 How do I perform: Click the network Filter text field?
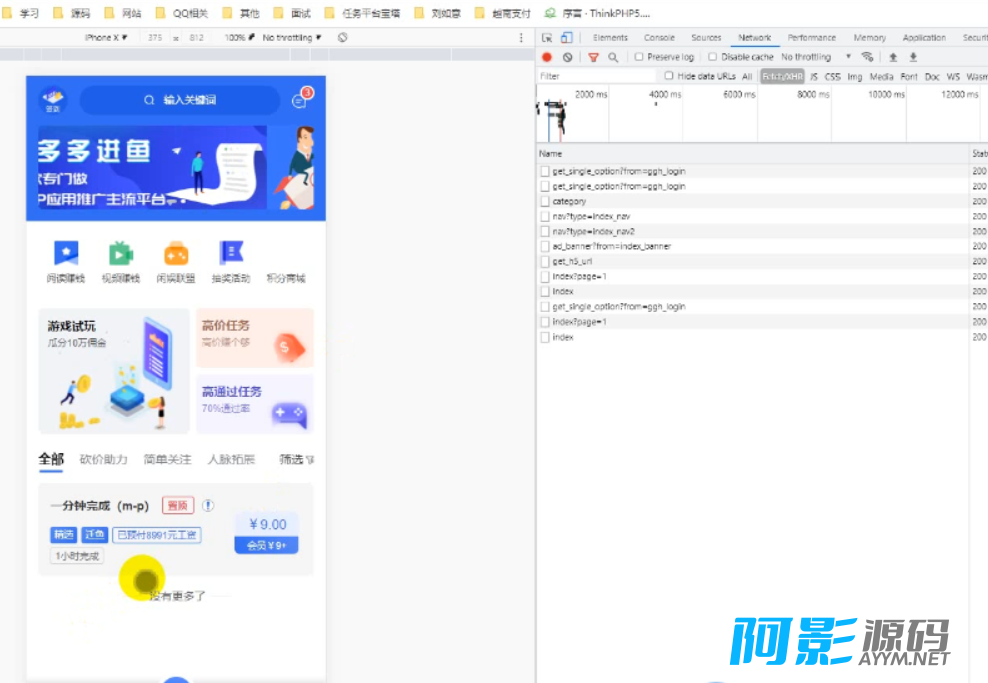tap(595, 76)
